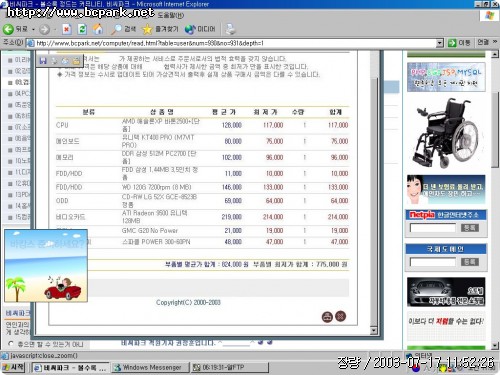Image resolution: width=500 pixels, height=375 pixels.
Task: Click round print icon below the estimate
Action: tap(327, 317)
